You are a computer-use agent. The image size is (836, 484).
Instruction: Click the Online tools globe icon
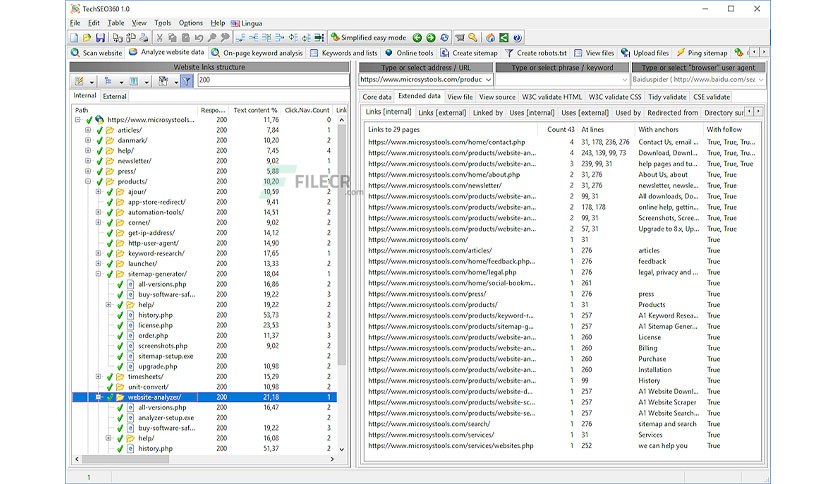pos(389,53)
